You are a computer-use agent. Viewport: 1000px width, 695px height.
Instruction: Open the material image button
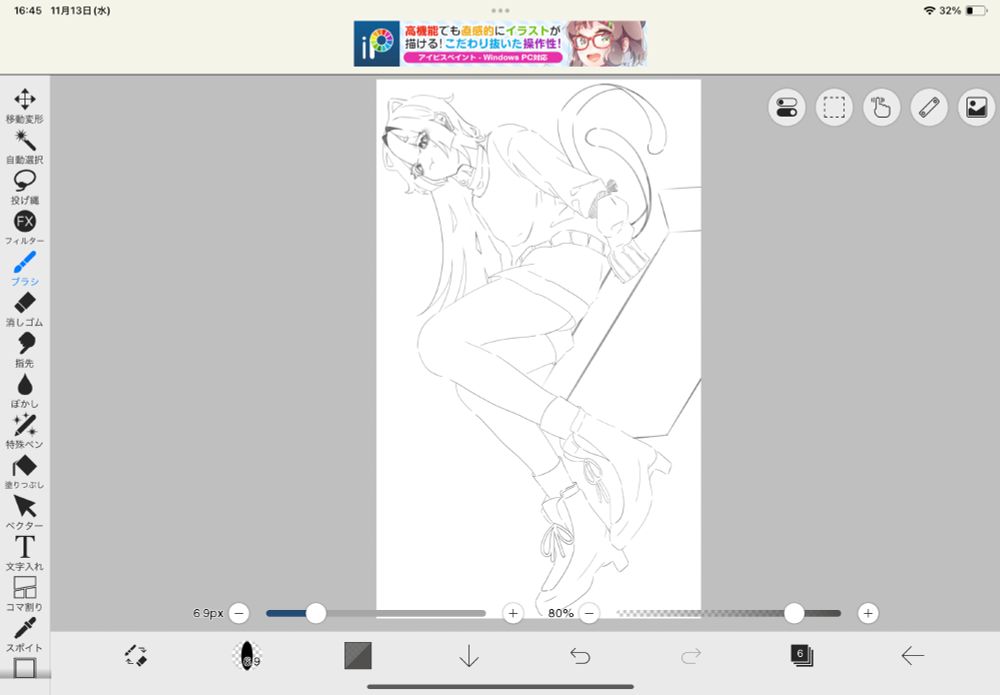[x=976, y=107]
